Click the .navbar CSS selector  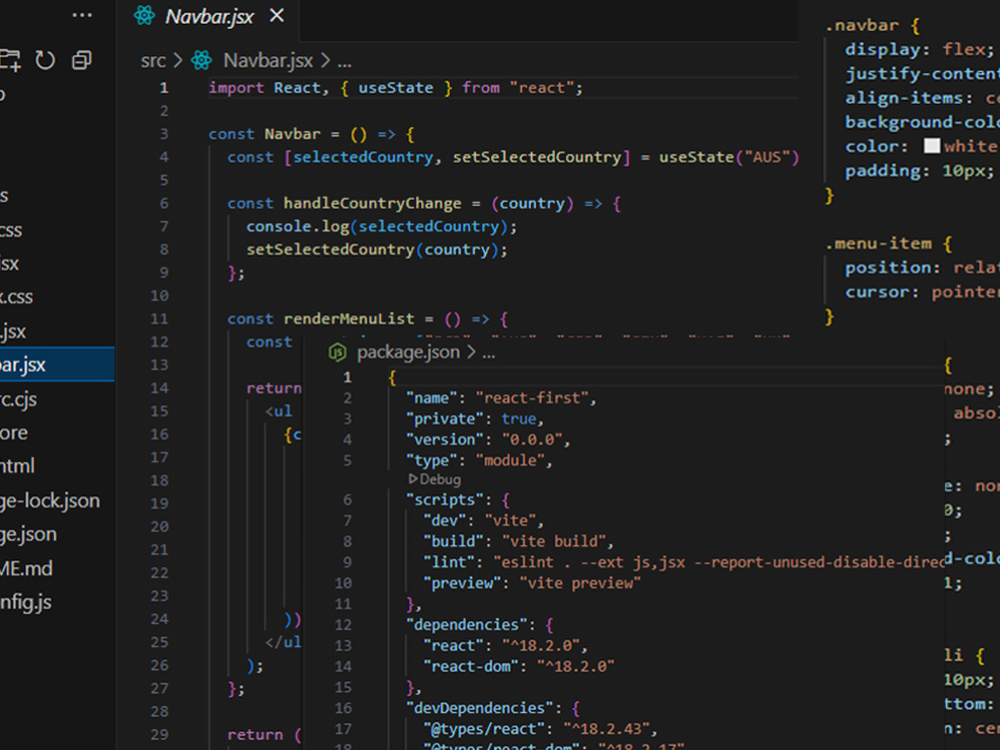[x=862, y=26]
